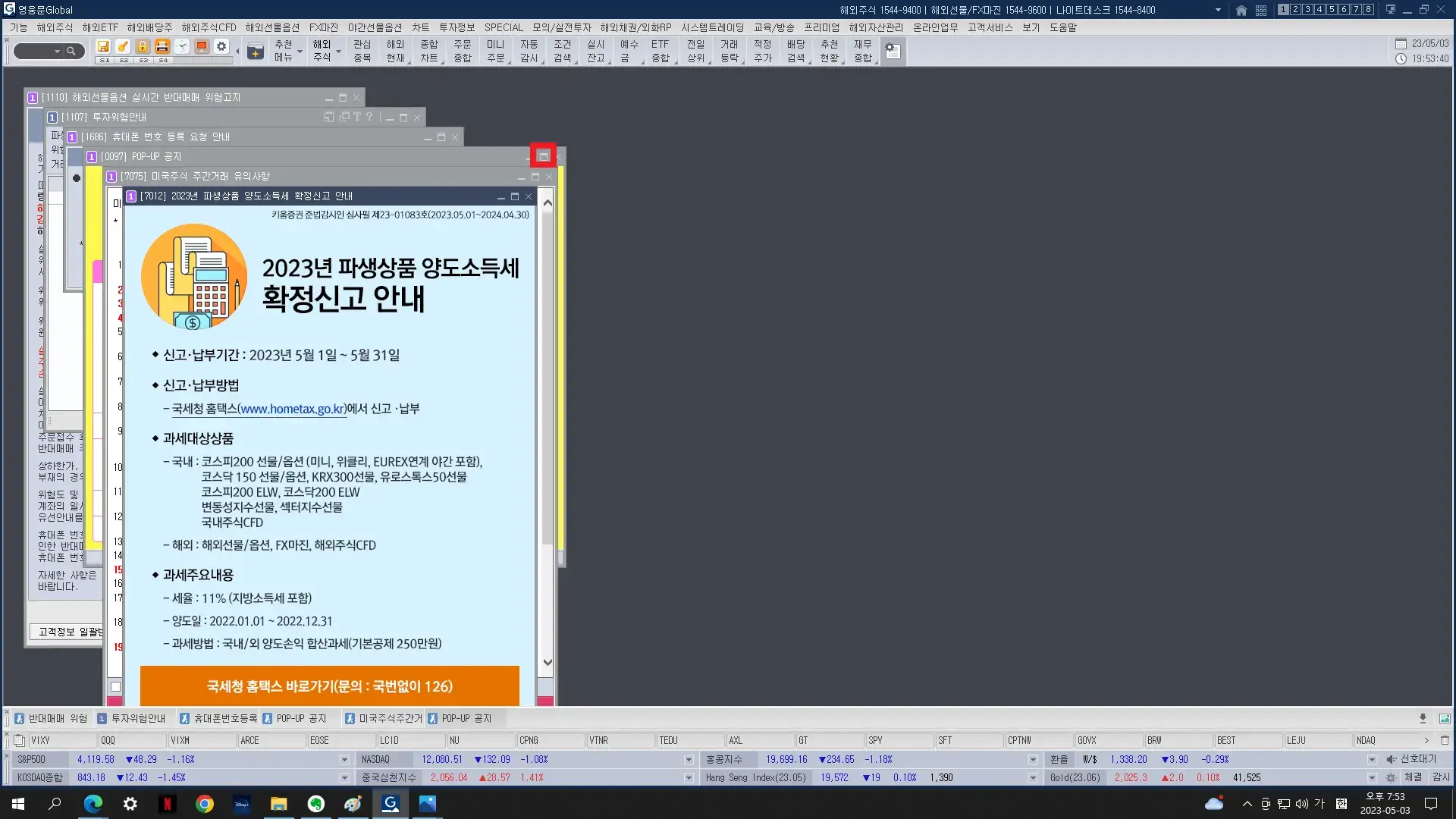This screenshot has height=819, width=1456.
Task: Switch to virtual screen 3
Action: point(1307,10)
